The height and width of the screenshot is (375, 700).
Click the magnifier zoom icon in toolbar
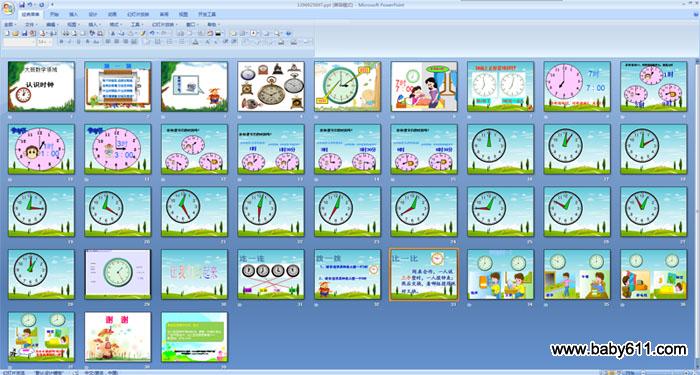pyautogui.click(x=277, y=33)
